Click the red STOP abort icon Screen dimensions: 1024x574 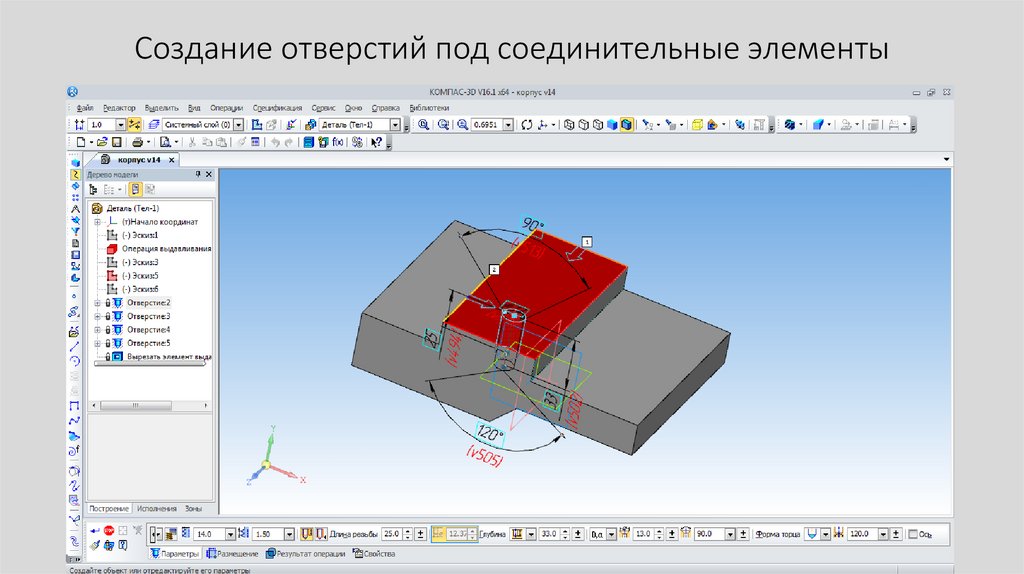[x=109, y=531]
